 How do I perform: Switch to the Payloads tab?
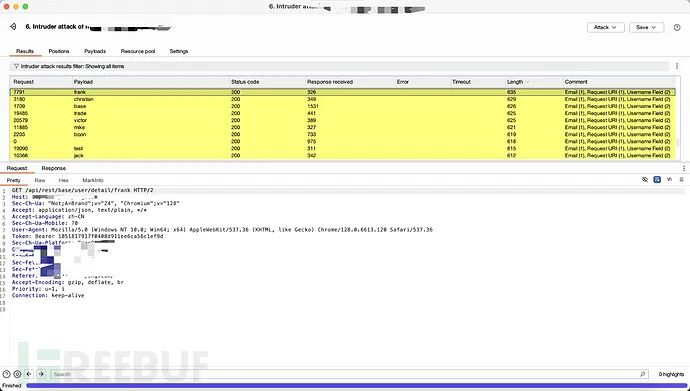[x=95, y=51]
